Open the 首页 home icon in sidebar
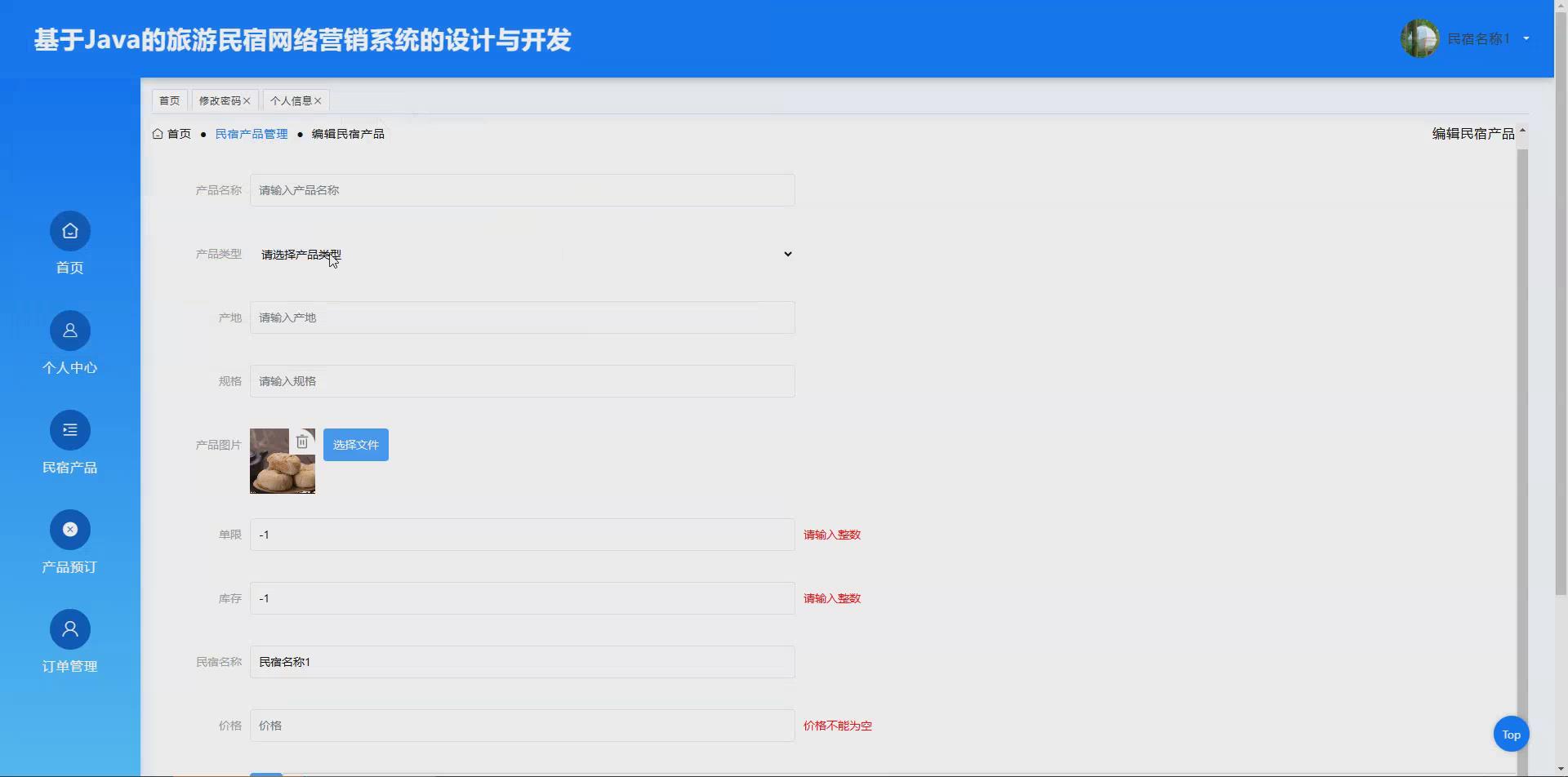This screenshot has height=777, width=1568. 69,231
